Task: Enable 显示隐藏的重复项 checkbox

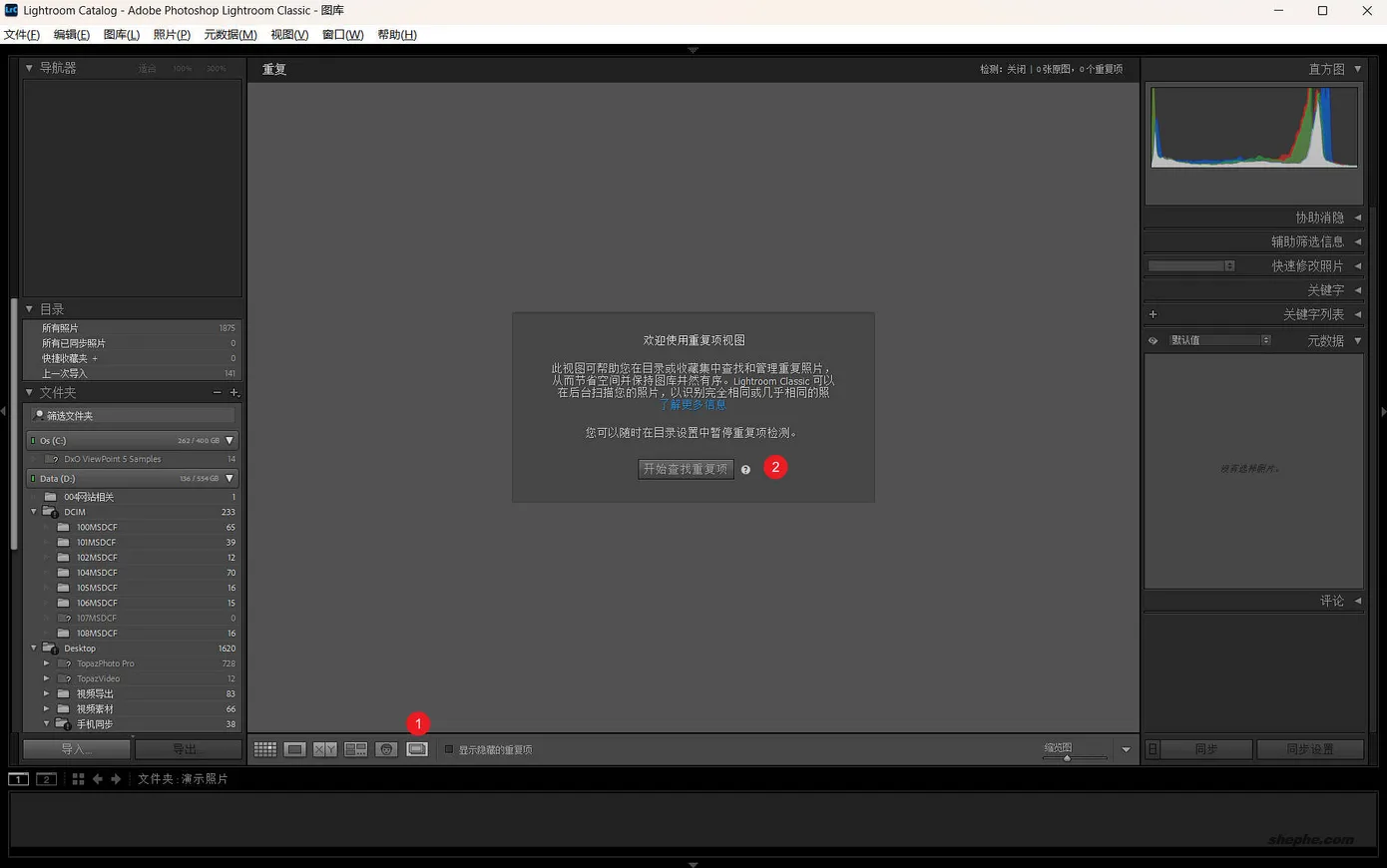Action: point(449,749)
